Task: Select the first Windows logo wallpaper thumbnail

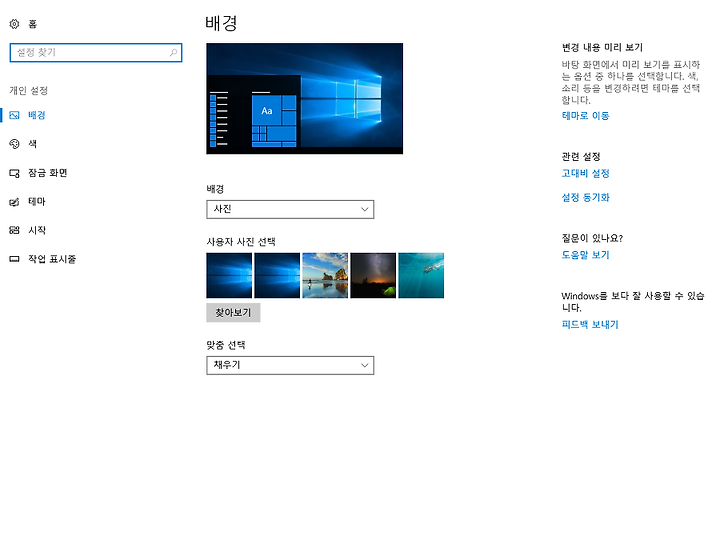Action: 229,276
